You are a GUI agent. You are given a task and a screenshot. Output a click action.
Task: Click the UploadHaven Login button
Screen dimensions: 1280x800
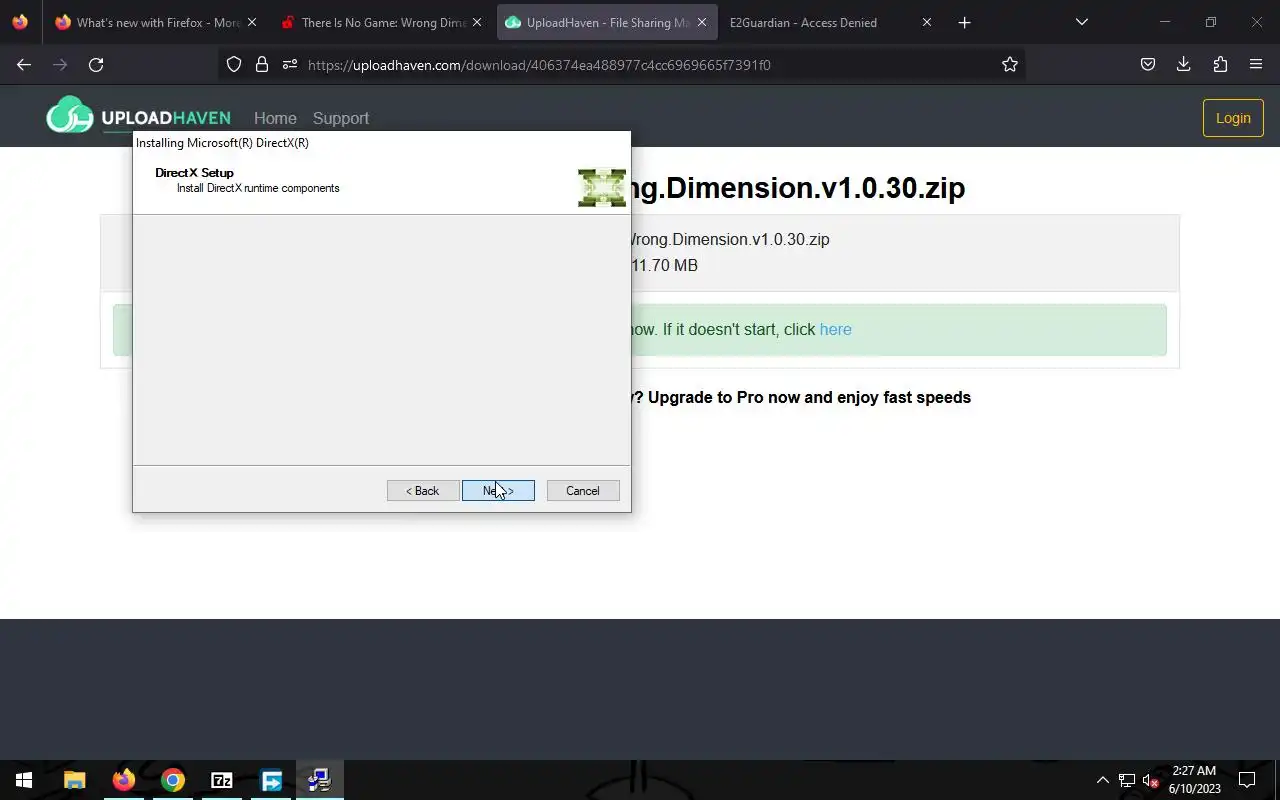(1233, 118)
